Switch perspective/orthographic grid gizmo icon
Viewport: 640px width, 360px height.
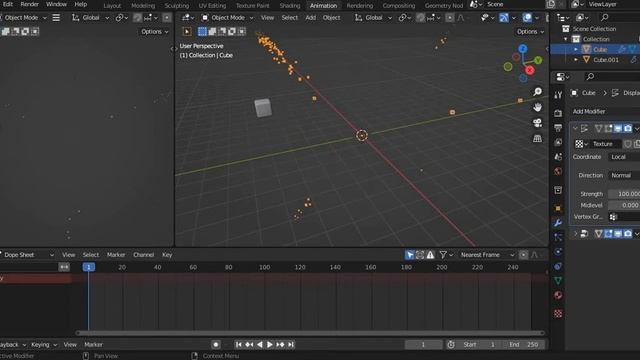538,138
